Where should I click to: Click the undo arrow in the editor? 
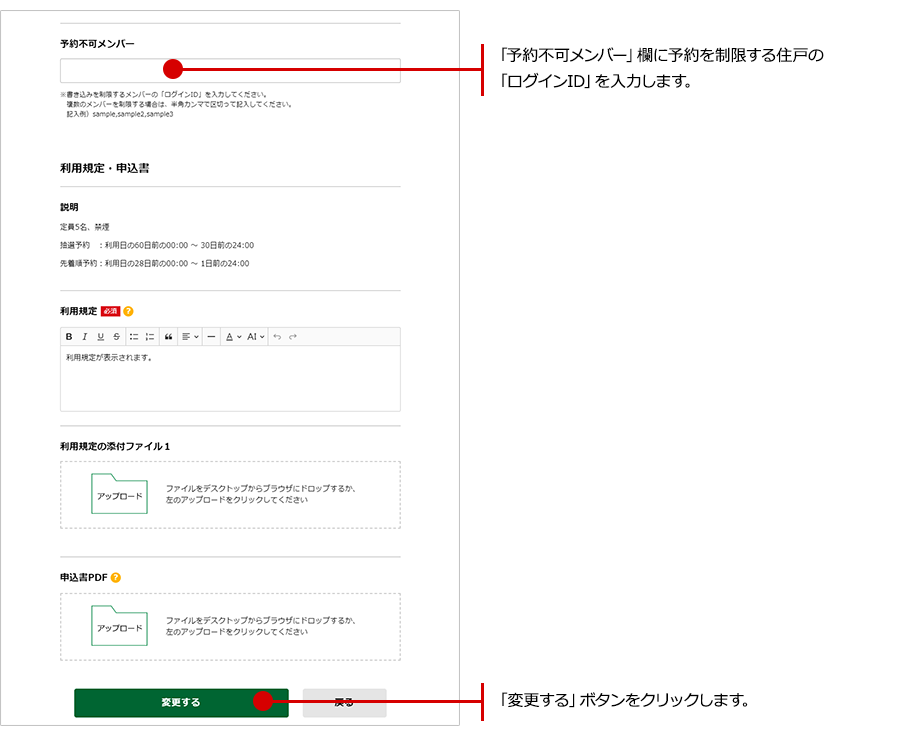[x=277, y=337]
